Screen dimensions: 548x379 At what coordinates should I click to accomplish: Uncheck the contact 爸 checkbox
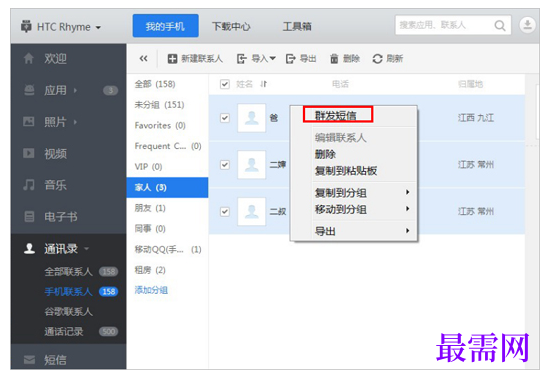225,118
